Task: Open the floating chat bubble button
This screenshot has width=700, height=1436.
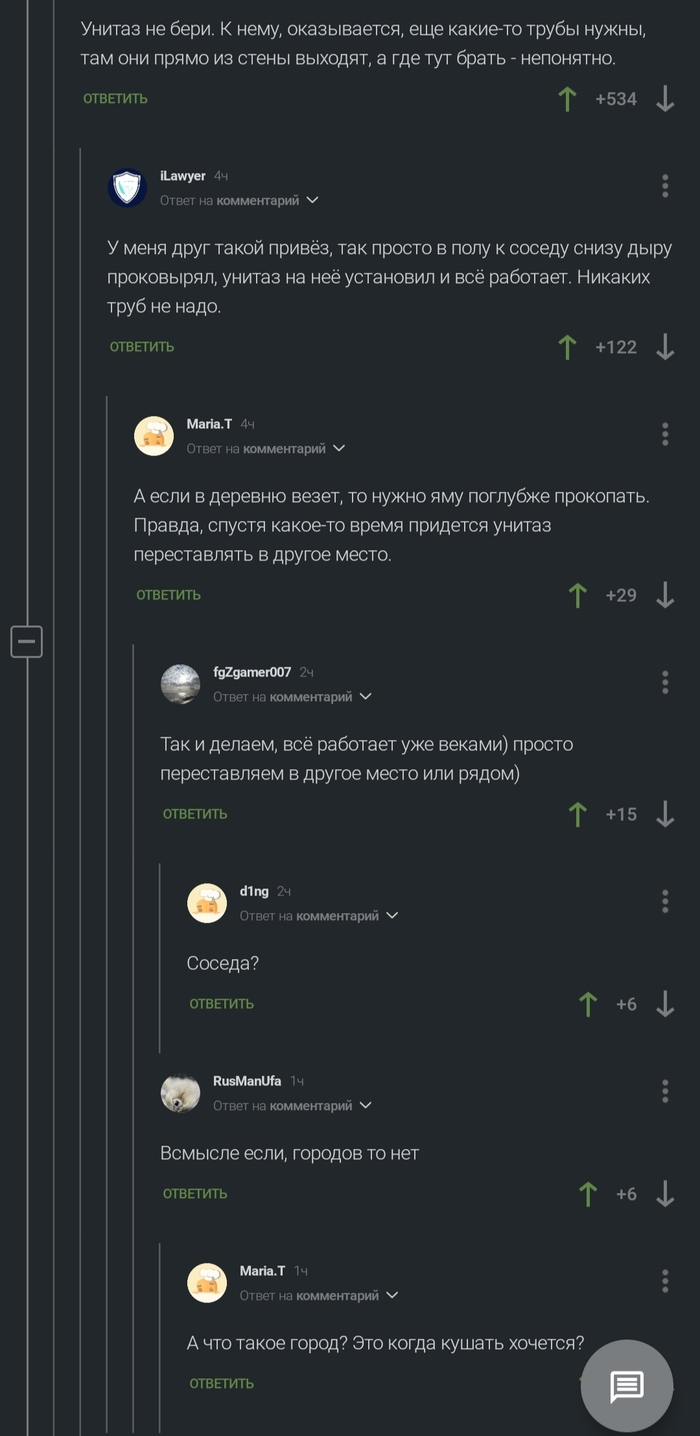Action: [630, 1386]
